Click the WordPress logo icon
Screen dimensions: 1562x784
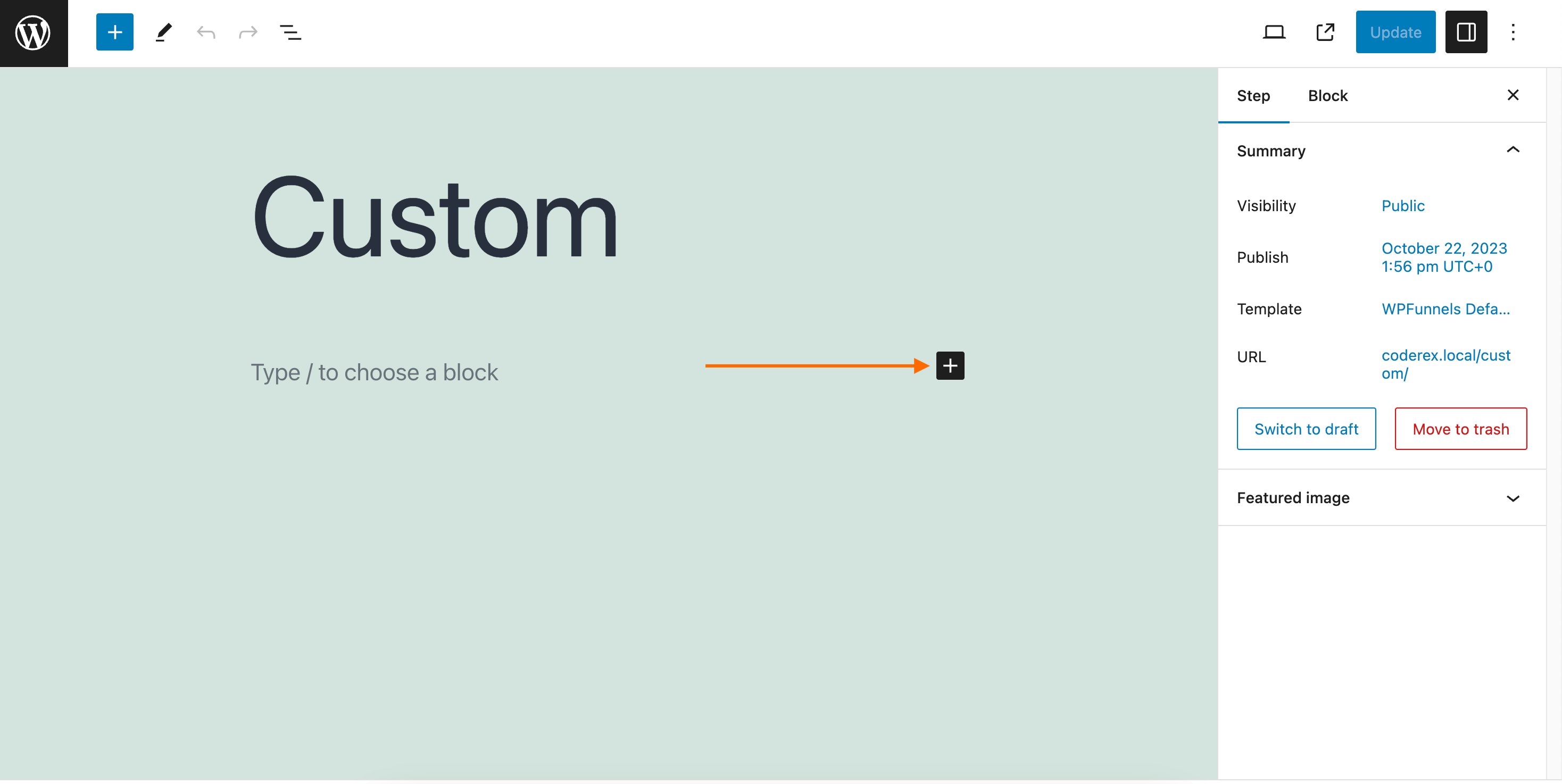(34, 33)
